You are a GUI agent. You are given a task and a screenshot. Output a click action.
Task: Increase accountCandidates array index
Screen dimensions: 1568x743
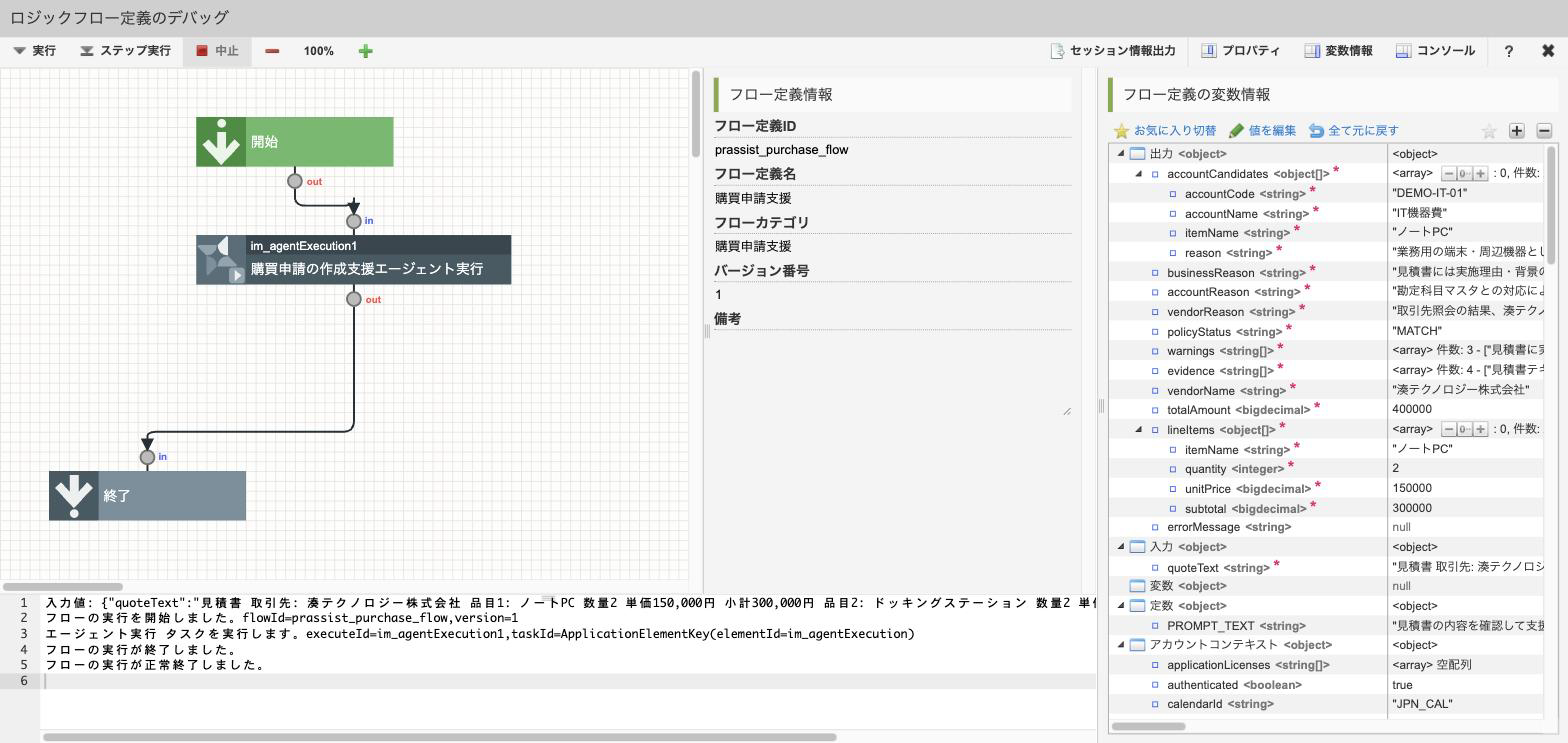(x=1480, y=174)
